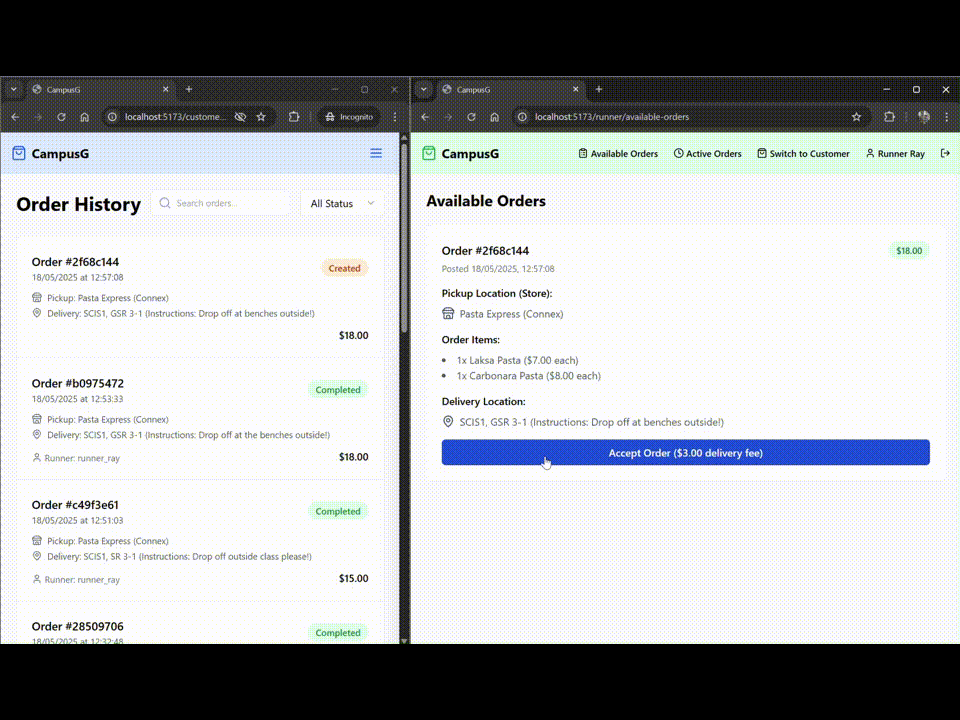Viewport: 960px width, 720px height.
Task: Open profile avatar in runner browser toolbar
Action: (x=923, y=117)
